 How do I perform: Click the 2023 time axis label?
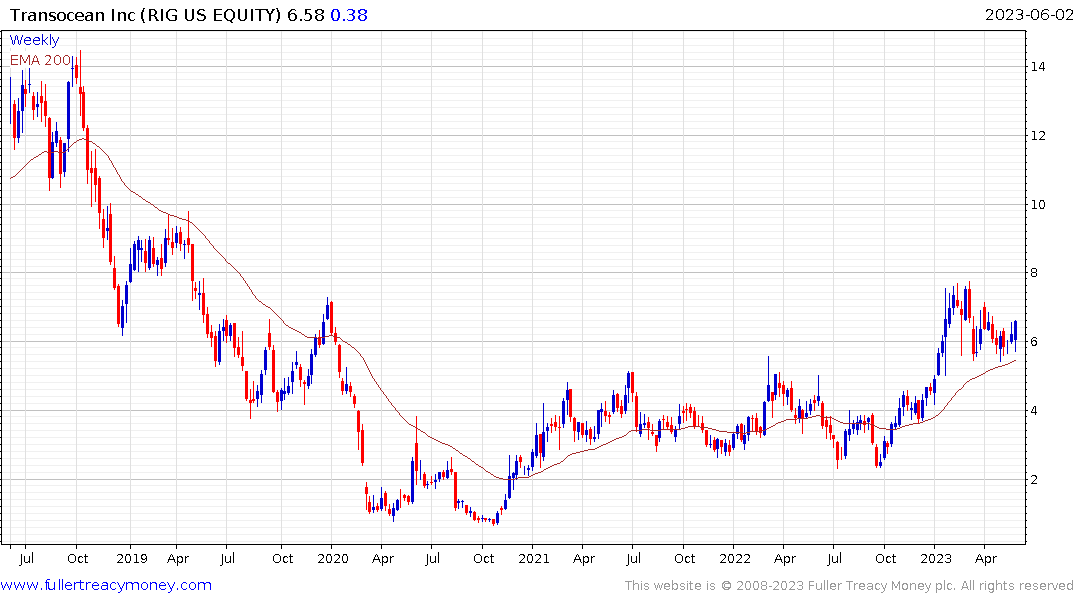[x=936, y=558]
